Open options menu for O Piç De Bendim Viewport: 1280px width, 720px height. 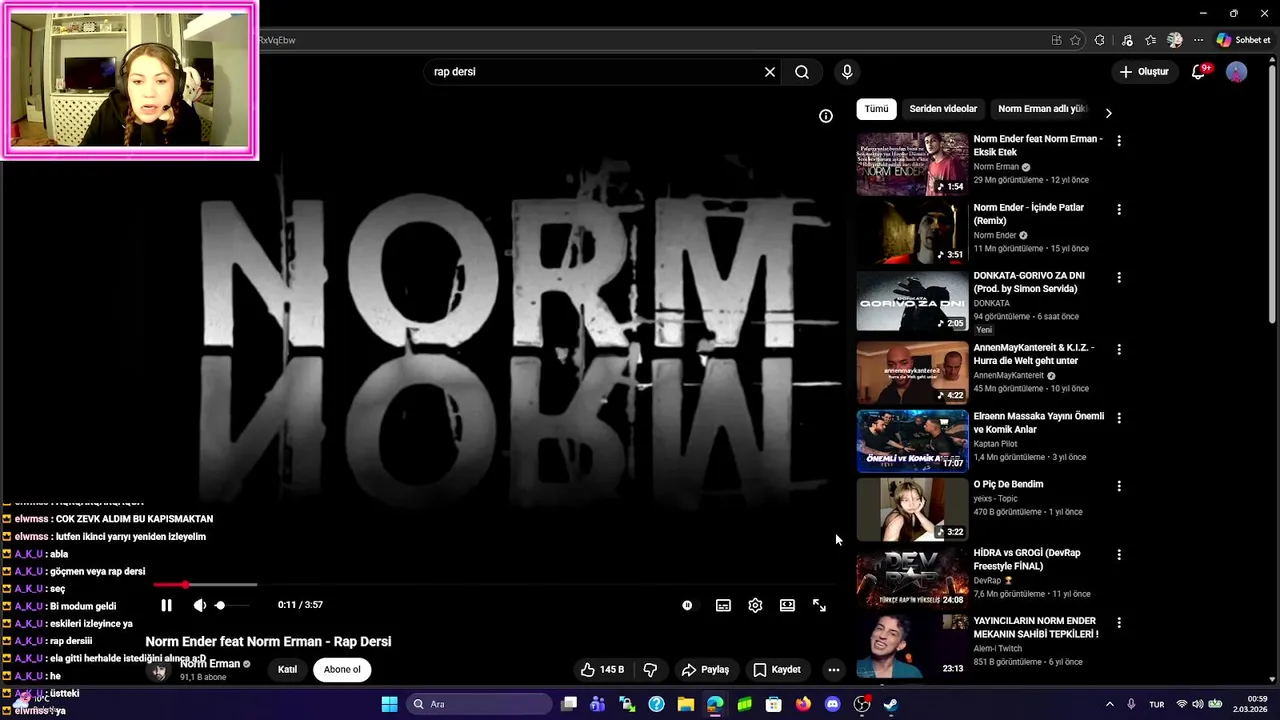coord(1119,486)
